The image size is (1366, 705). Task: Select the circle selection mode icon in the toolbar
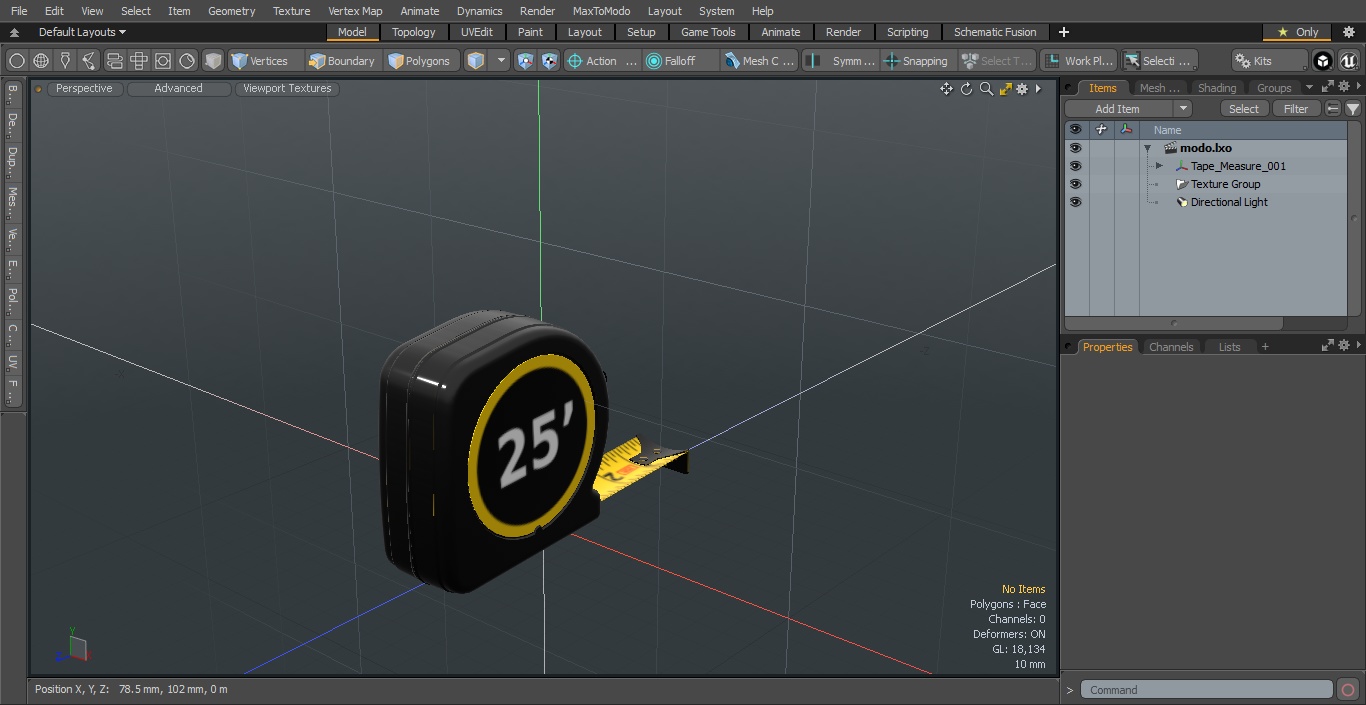tap(16, 61)
